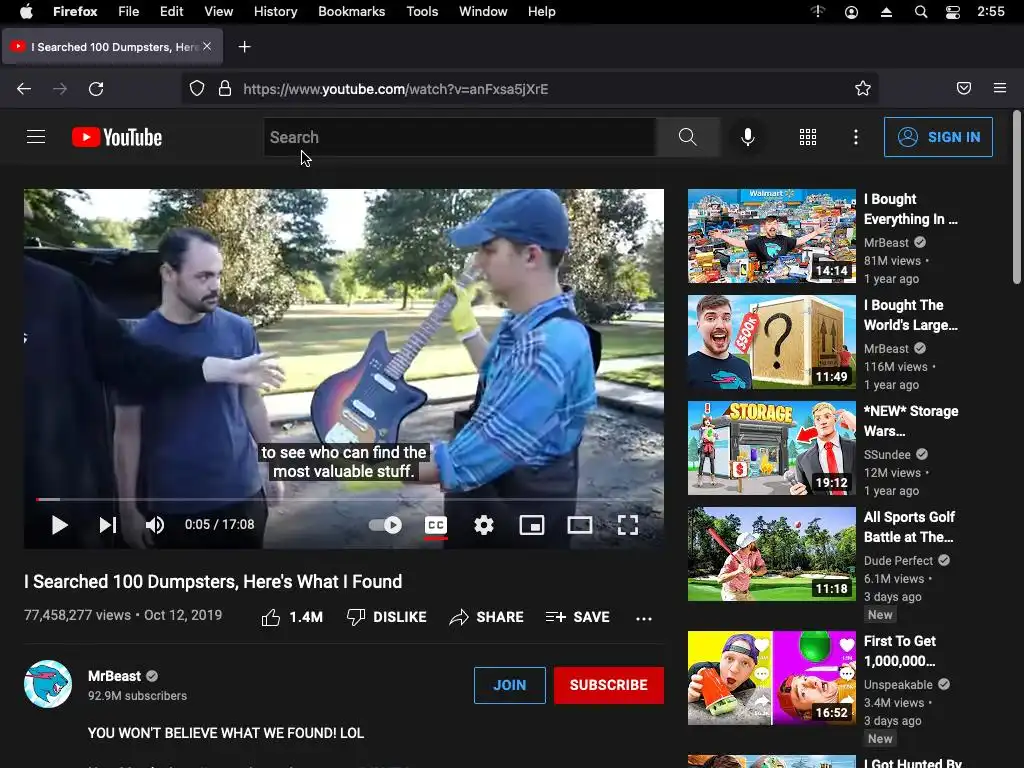Open the Tools menu
The image size is (1024, 768).
pyautogui.click(x=422, y=12)
